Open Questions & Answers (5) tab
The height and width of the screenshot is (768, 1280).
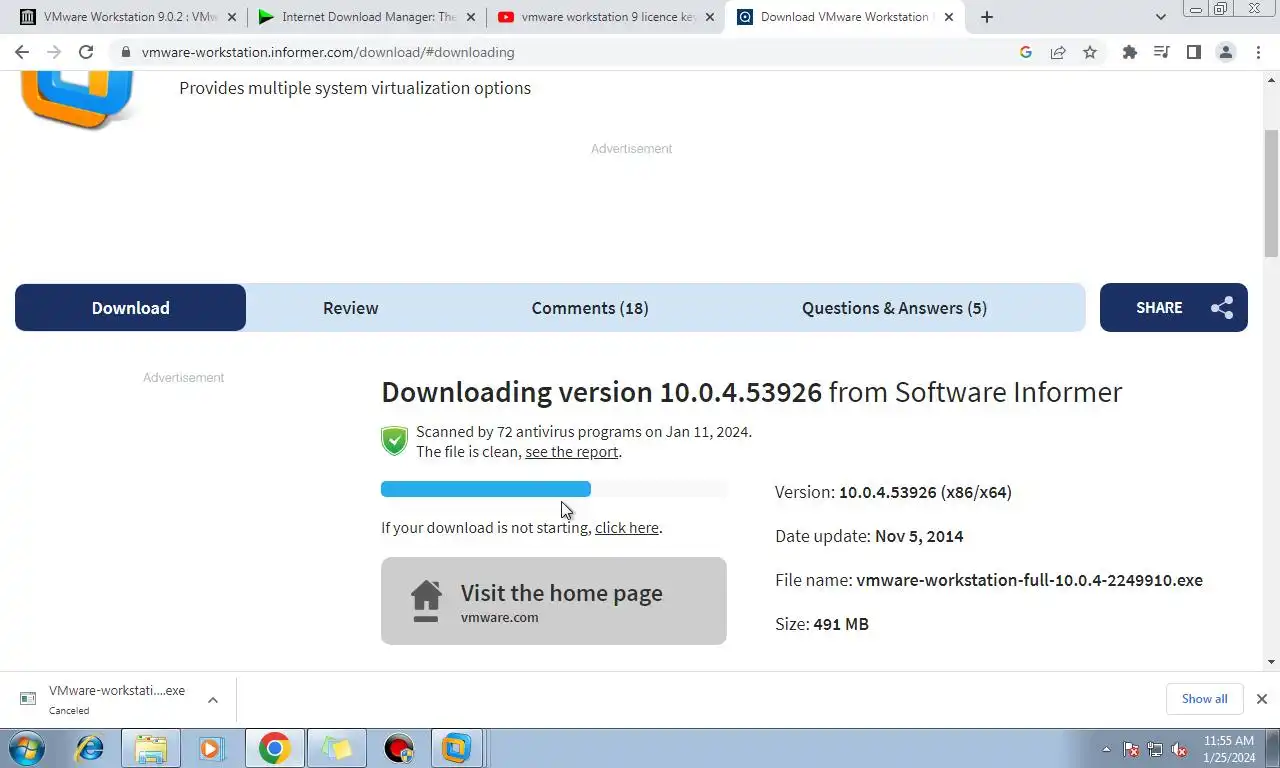click(x=894, y=308)
